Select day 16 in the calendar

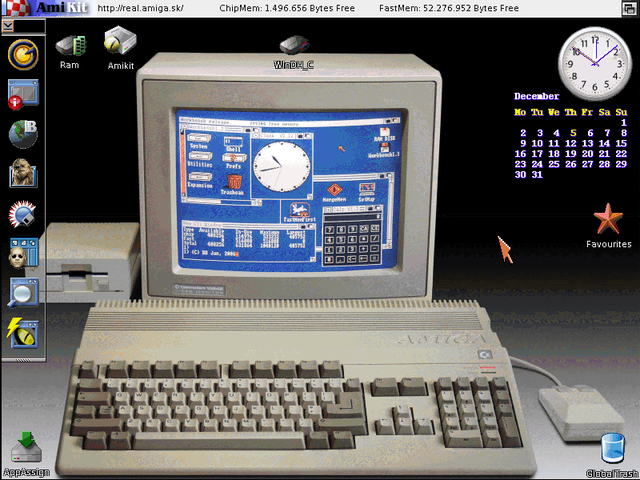520,154
